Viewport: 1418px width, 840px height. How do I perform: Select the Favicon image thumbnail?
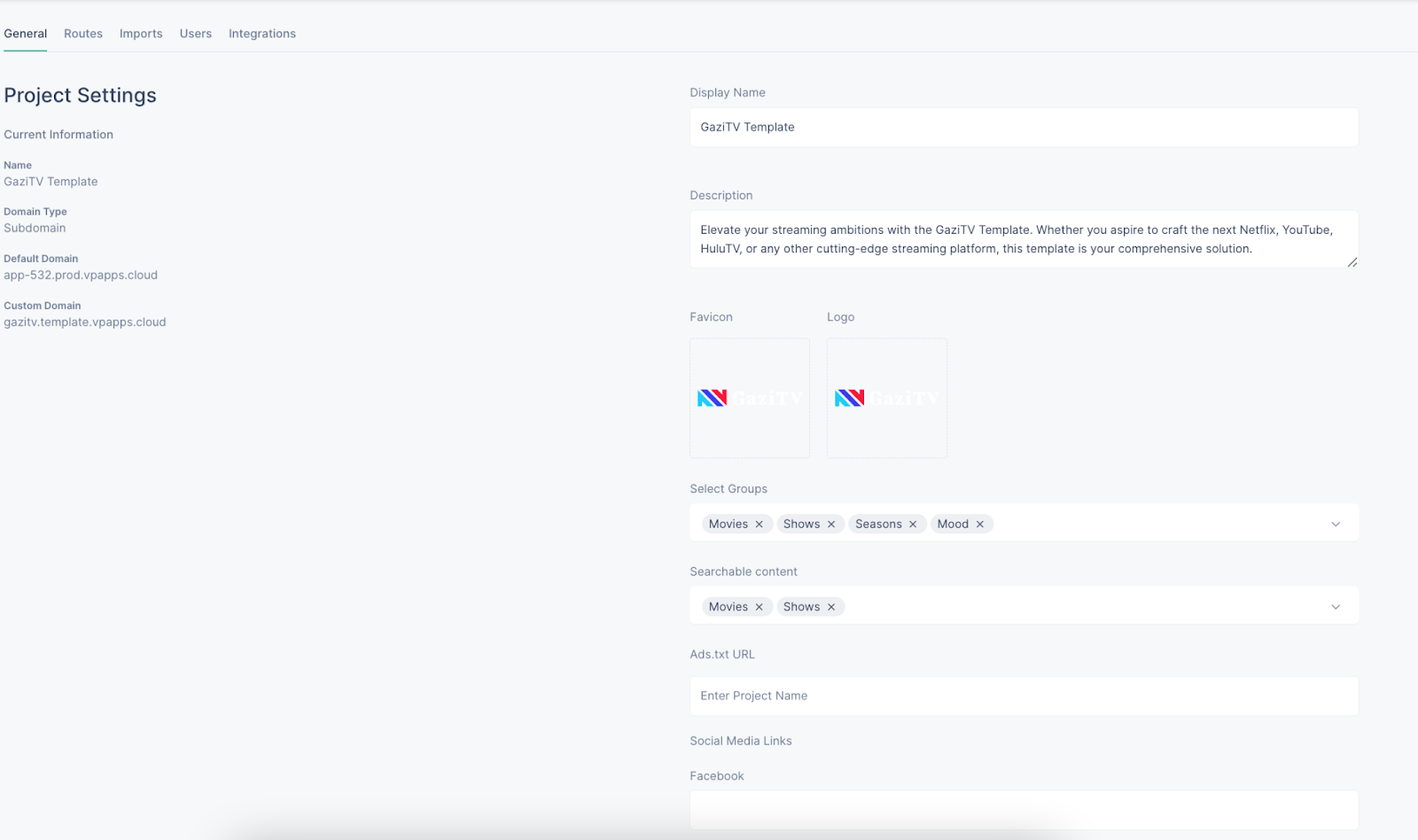tap(750, 398)
